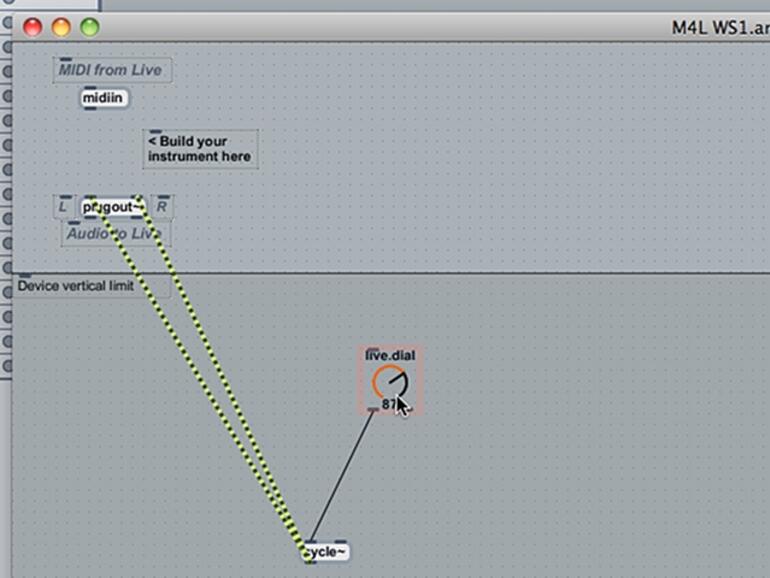The image size is (770, 578).
Task: Select the 'MIDI from Live' comment
Action: tap(112, 70)
